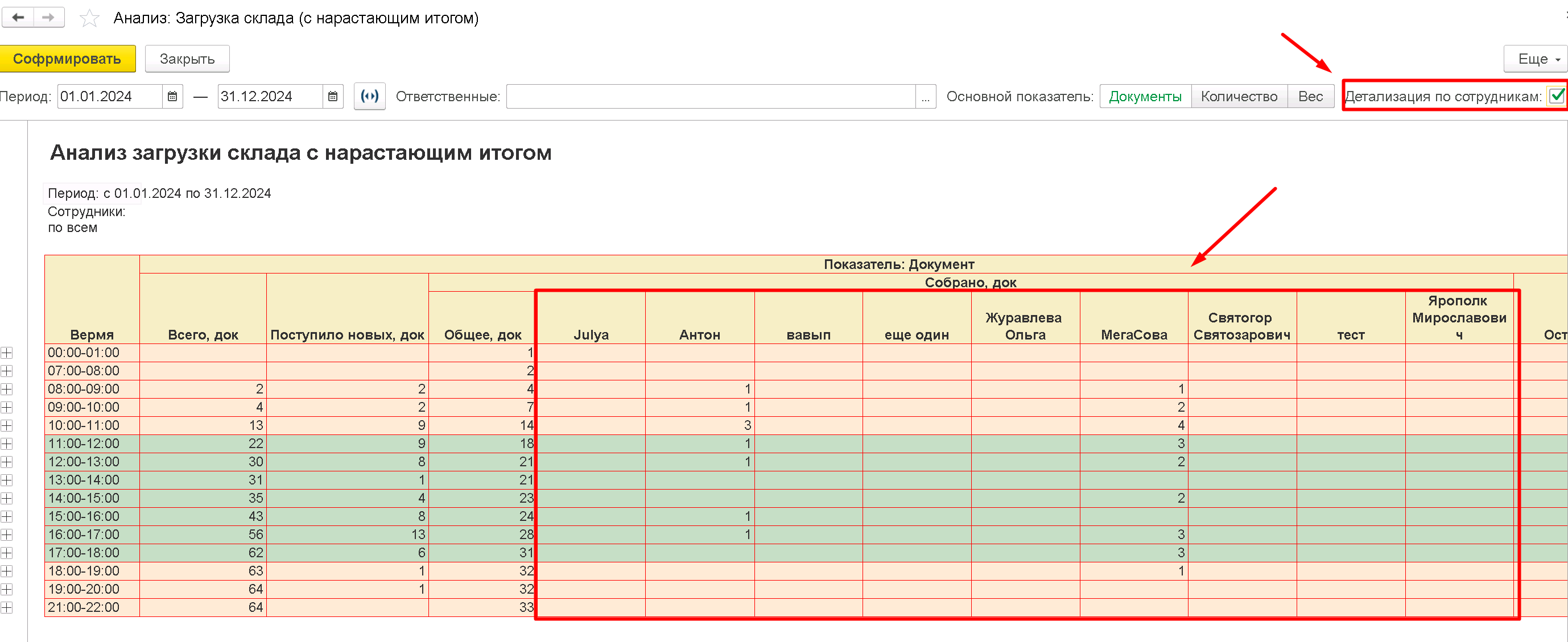Click the Собрано, док header cell
The height and width of the screenshot is (642, 1568).
pyautogui.click(x=970, y=283)
